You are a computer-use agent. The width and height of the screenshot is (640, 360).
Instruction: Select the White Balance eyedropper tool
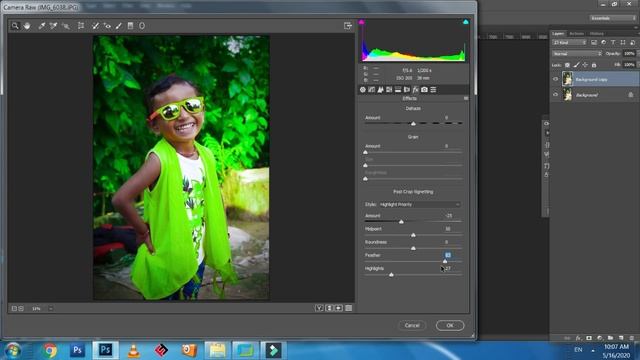point(42,26)
